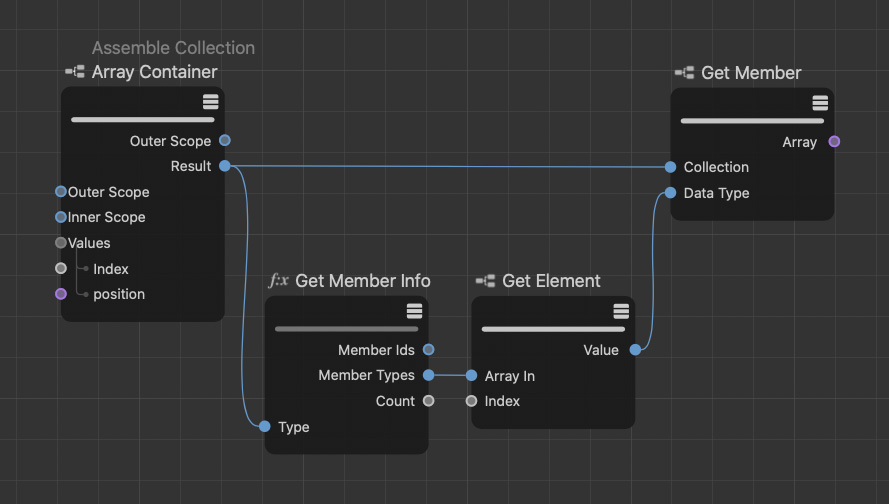Click the Array Container title bar strip

(143, 120)
